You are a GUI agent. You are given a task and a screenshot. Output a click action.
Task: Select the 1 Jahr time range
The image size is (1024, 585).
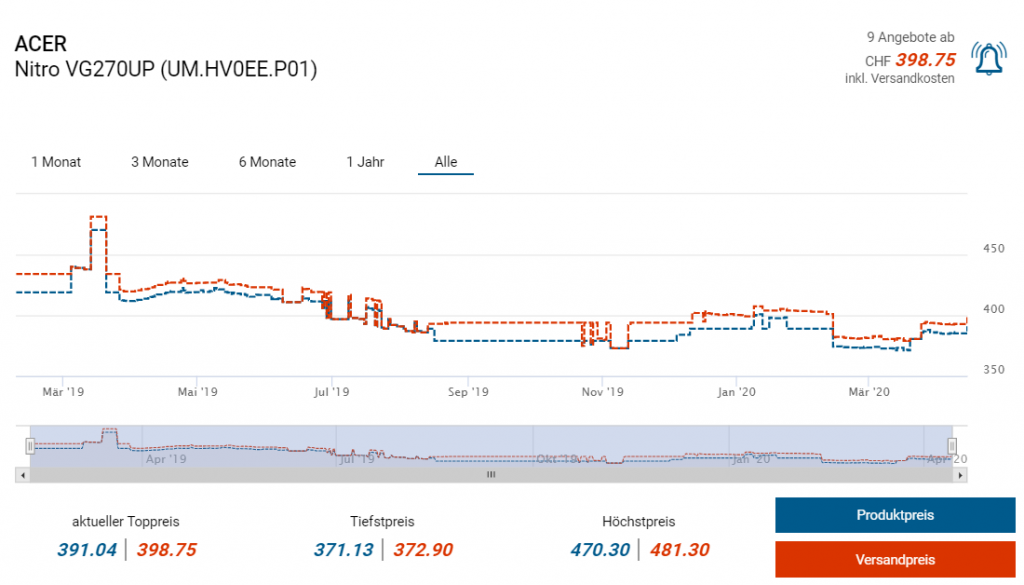(365, 162)
